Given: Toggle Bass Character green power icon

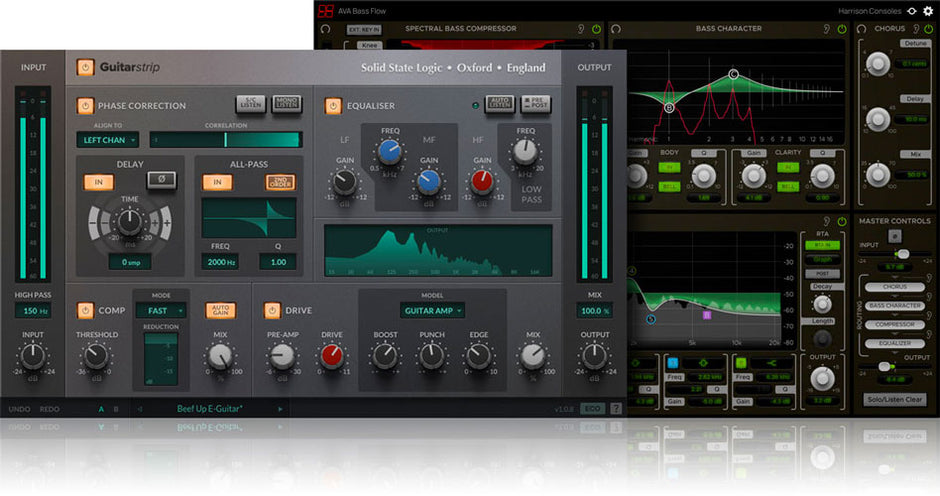Looking at the screenshot, I should pyautogui.click(x=842, y=29).
